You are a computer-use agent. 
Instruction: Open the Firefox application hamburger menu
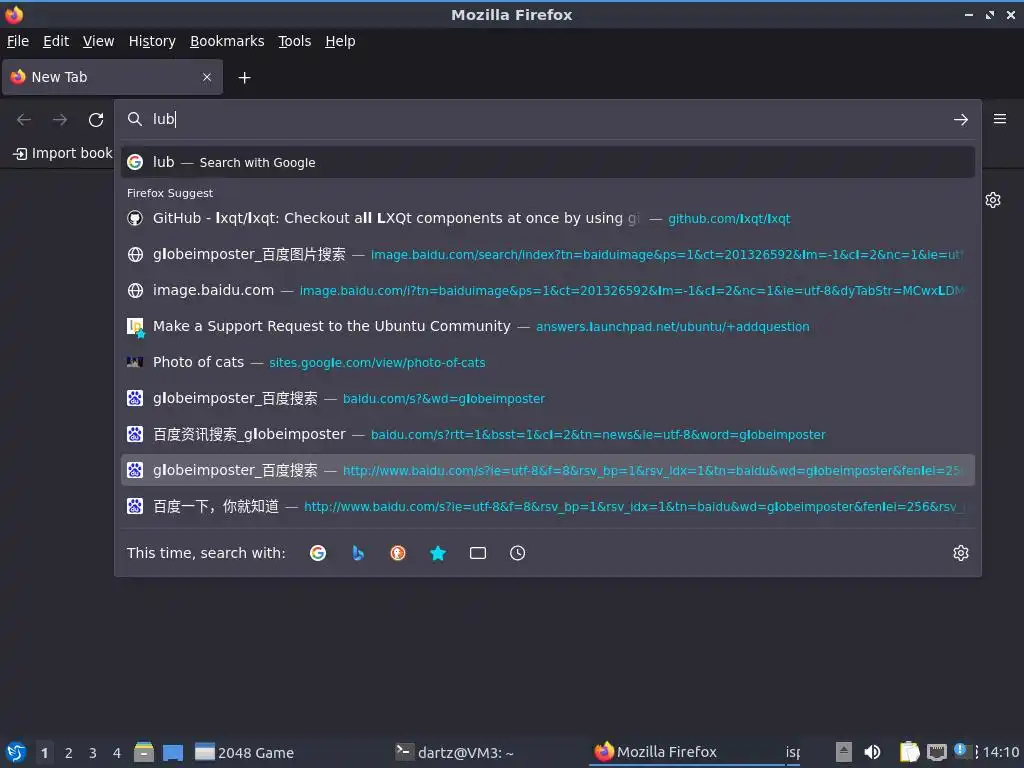click(1000, 119)
